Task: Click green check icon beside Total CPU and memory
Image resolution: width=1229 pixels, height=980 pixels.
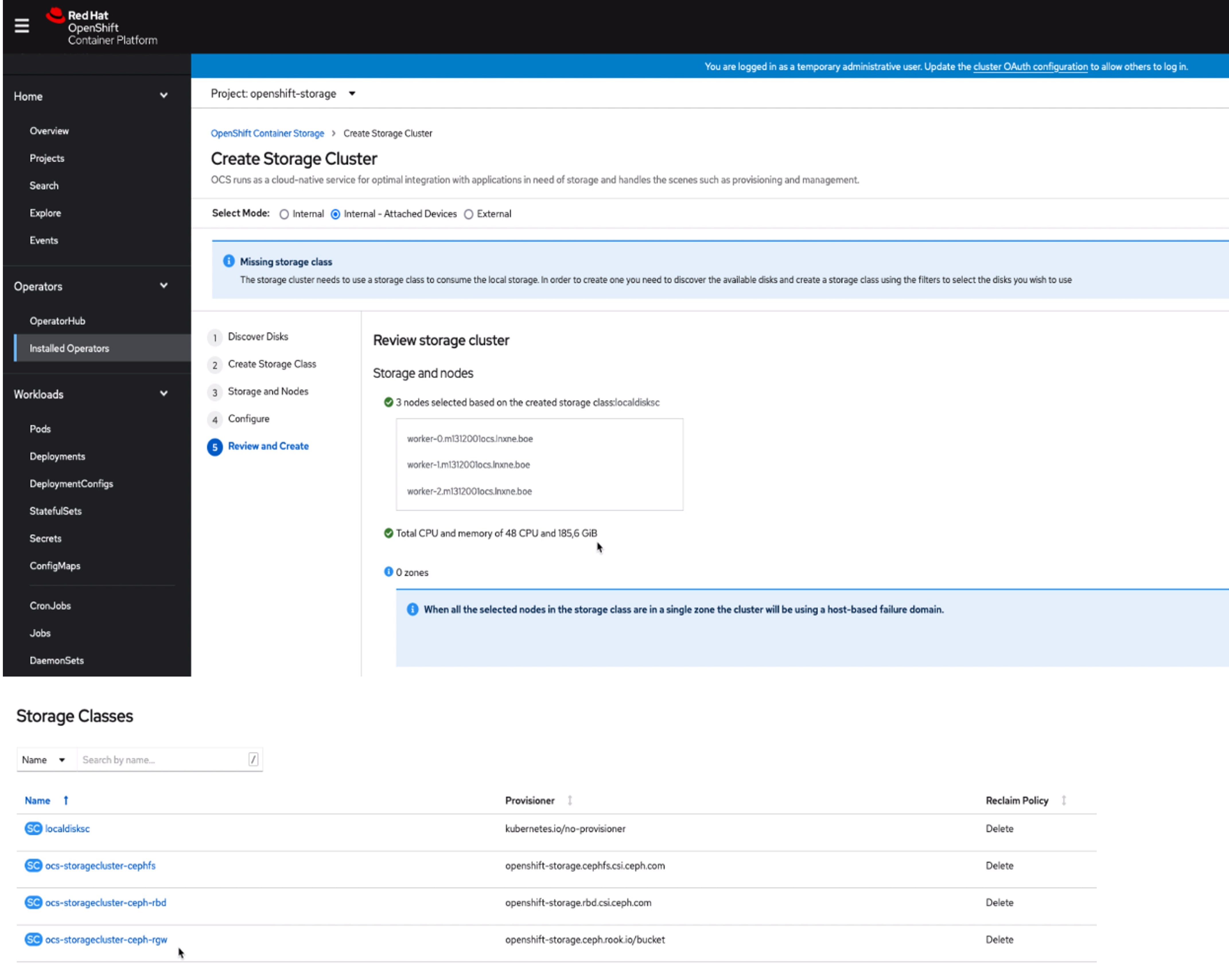Action: (x=388, y=533)
